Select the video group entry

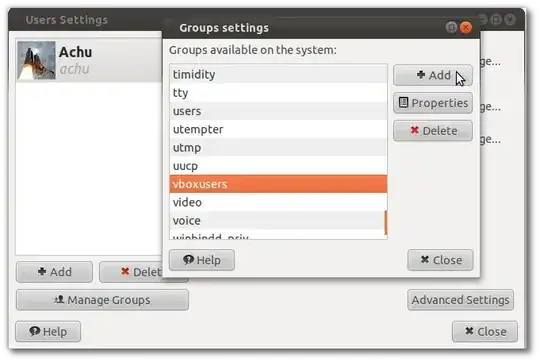(278, 202)
